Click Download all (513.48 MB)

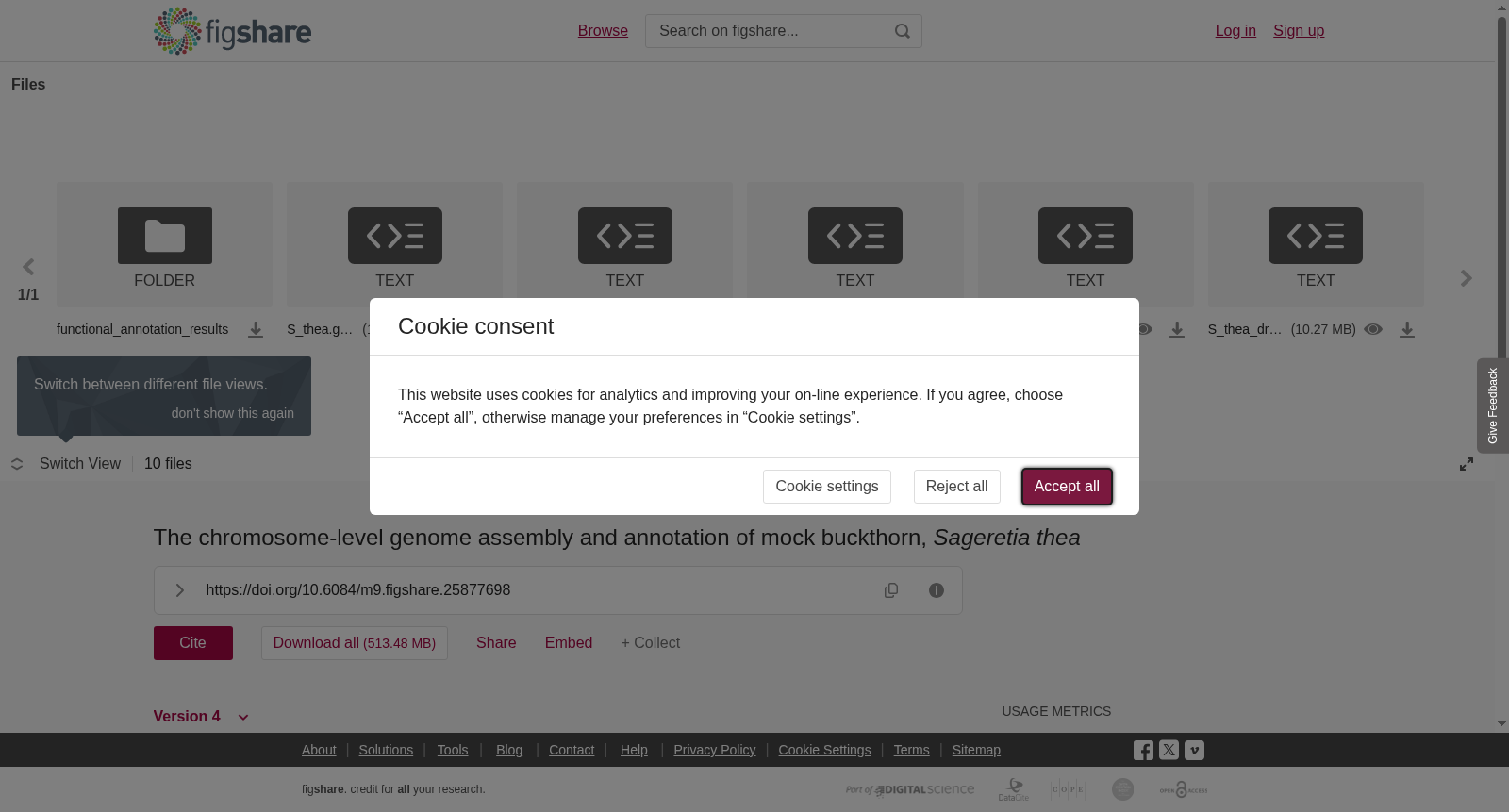click(355, 643)
